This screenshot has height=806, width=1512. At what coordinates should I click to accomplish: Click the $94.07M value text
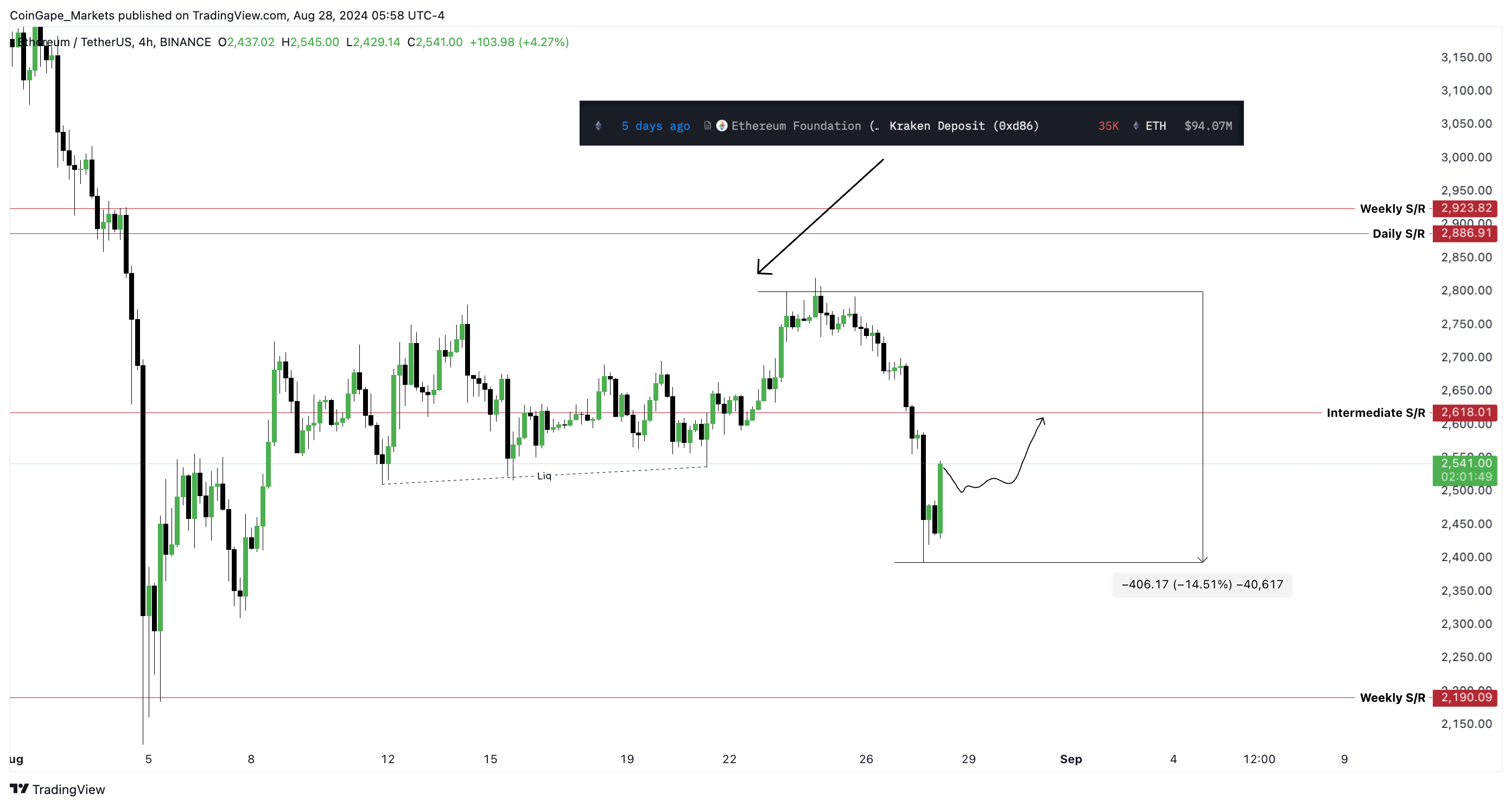1208,125
